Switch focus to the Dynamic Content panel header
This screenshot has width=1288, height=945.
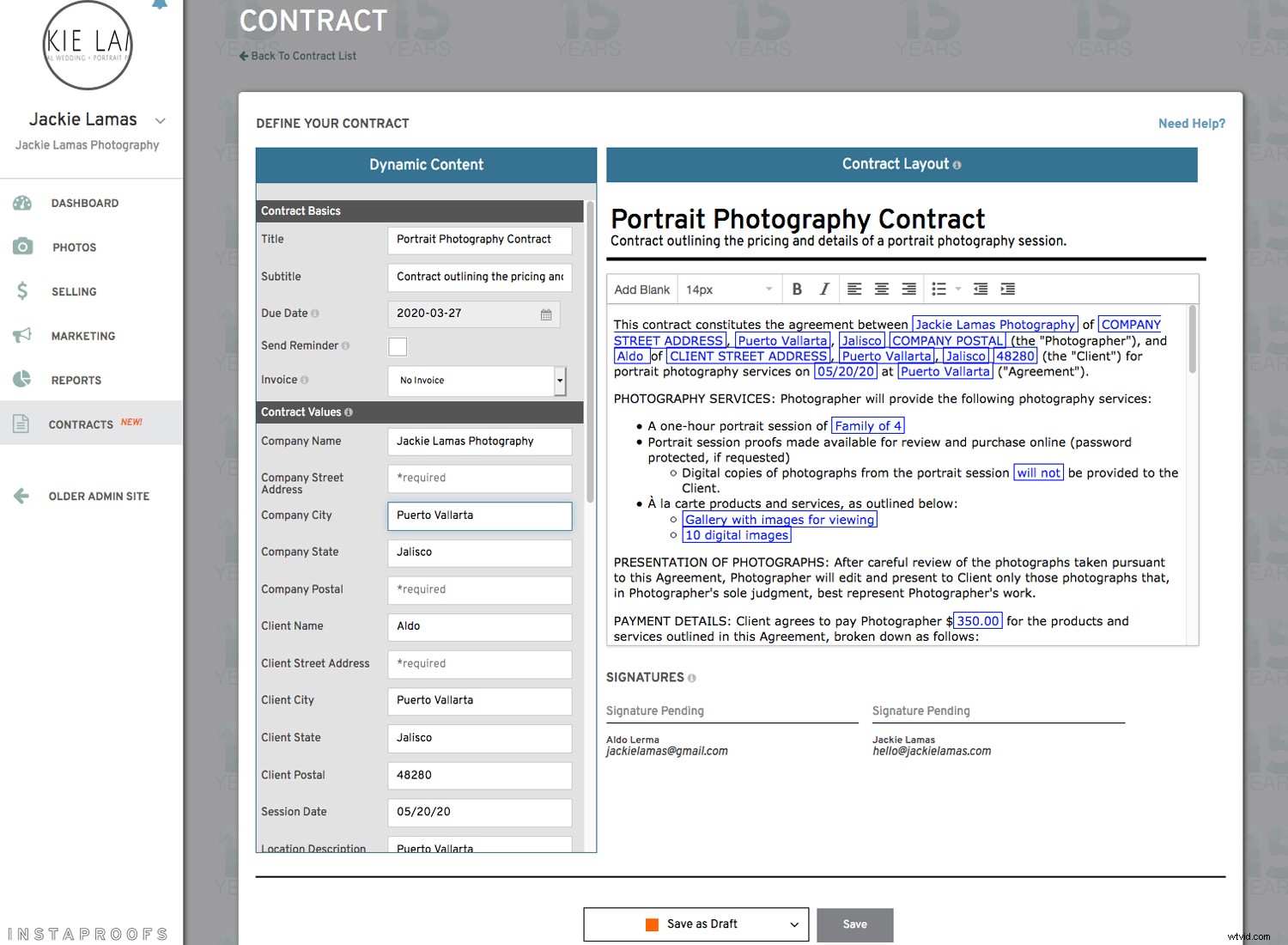[x=425, y=164]
